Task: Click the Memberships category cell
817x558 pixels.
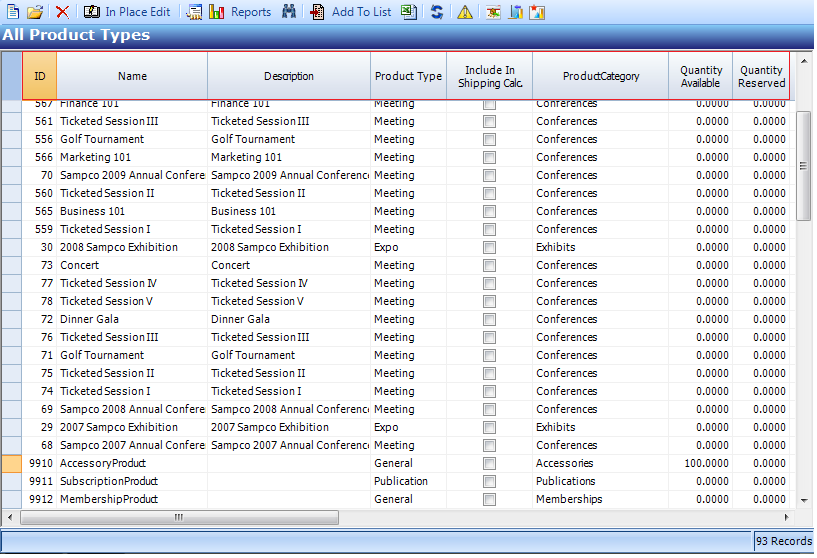Action: [600, 499]
